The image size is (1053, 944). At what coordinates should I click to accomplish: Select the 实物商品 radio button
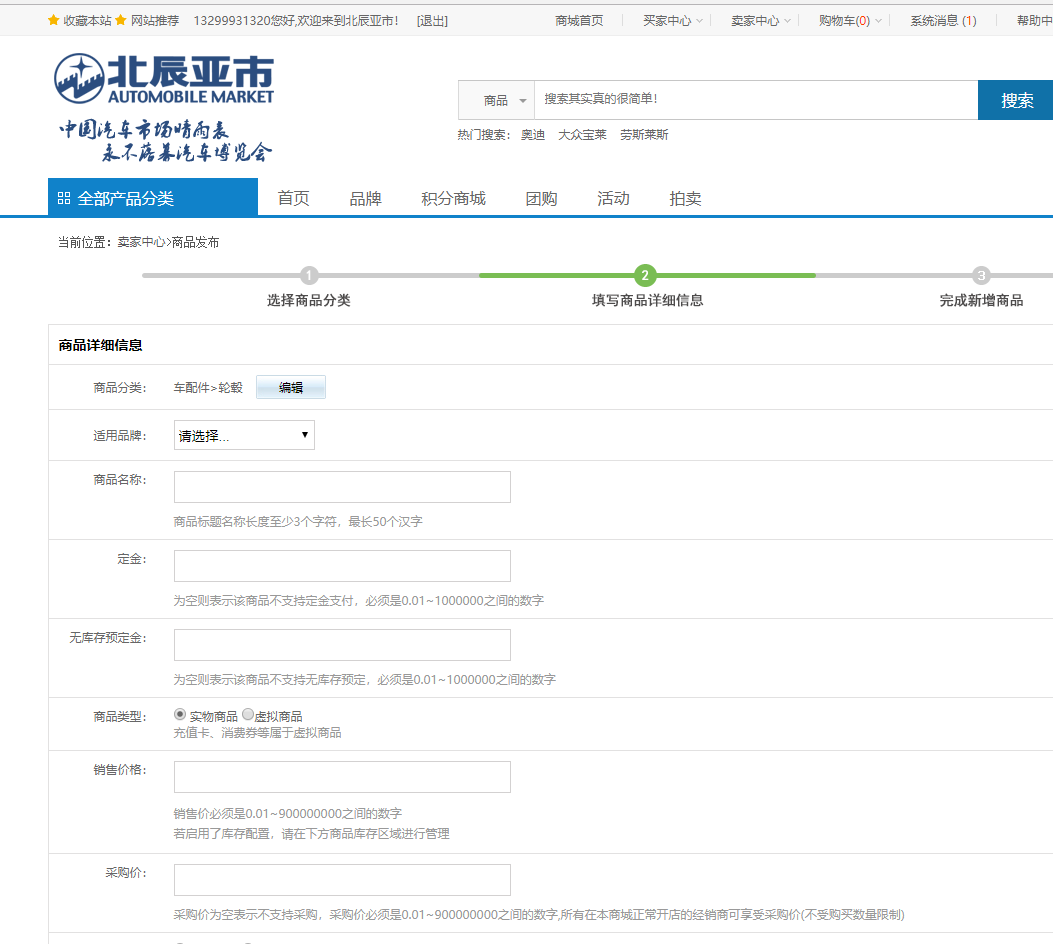tap(180, 714)
